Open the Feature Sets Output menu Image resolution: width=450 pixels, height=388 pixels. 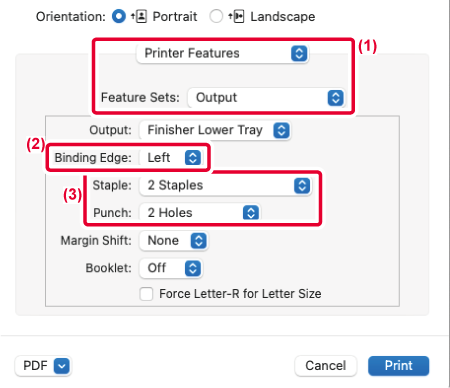[266, 98]
